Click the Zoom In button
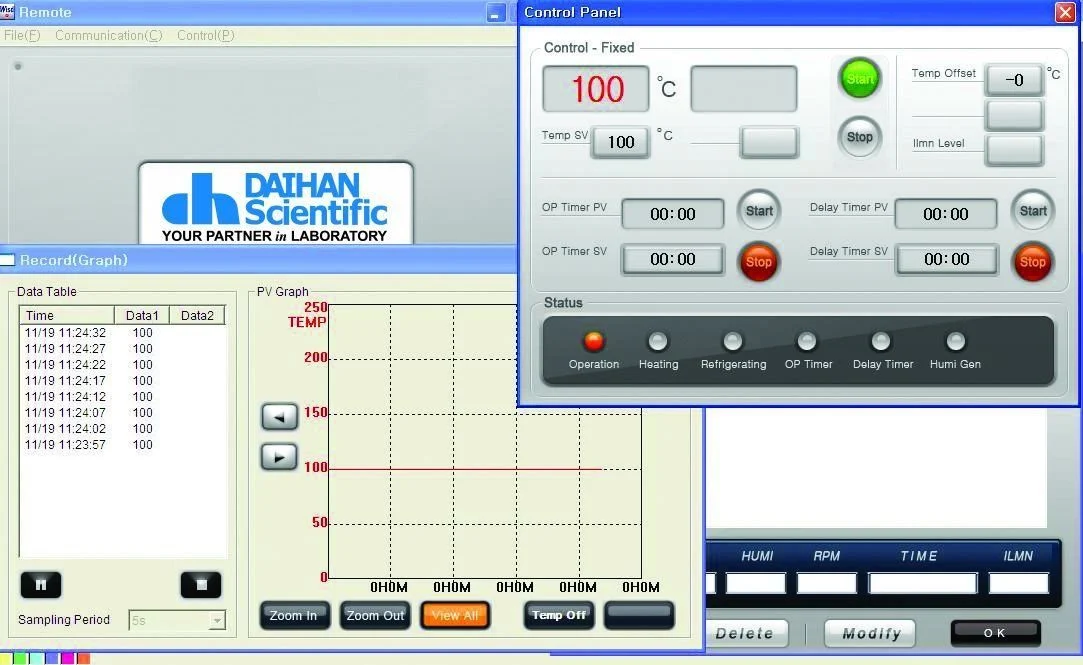Image resolution: width=1083 pixels, height=665 pixels. pos(294,615)
